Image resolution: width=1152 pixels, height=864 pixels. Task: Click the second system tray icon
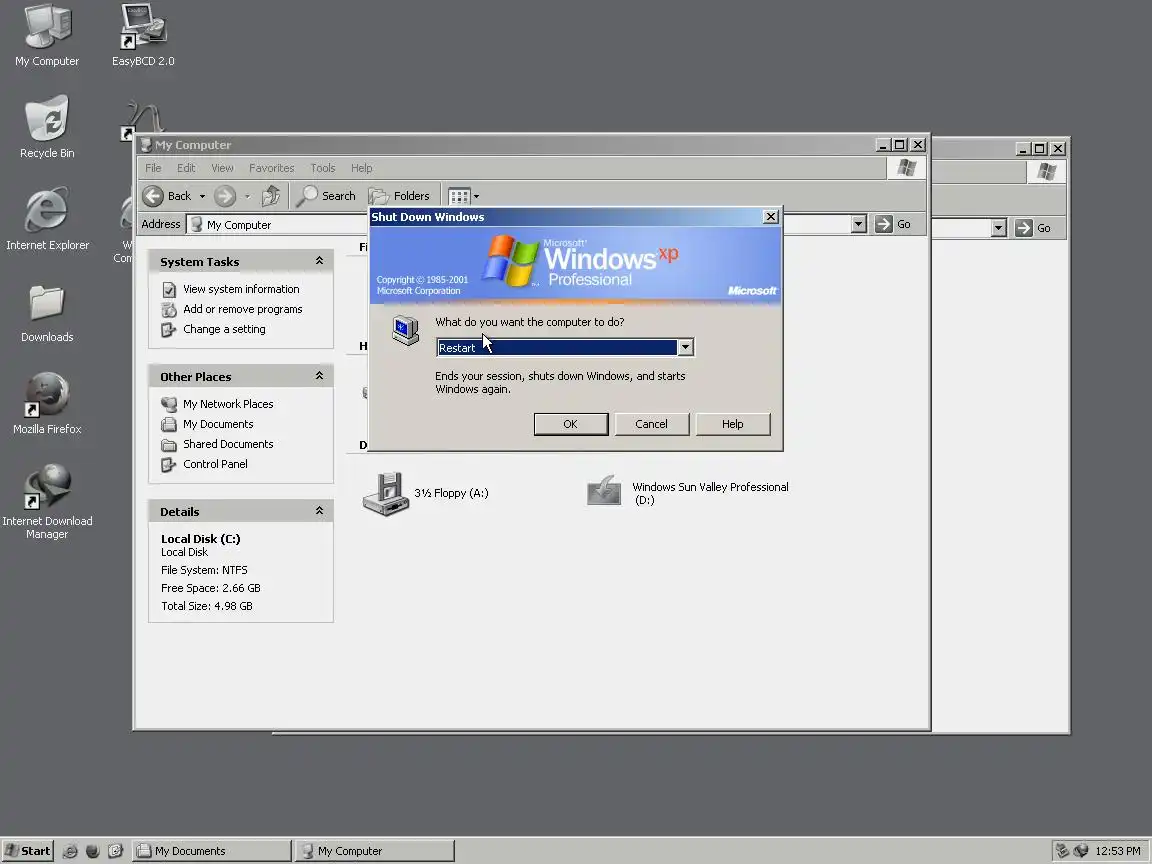1081,851
